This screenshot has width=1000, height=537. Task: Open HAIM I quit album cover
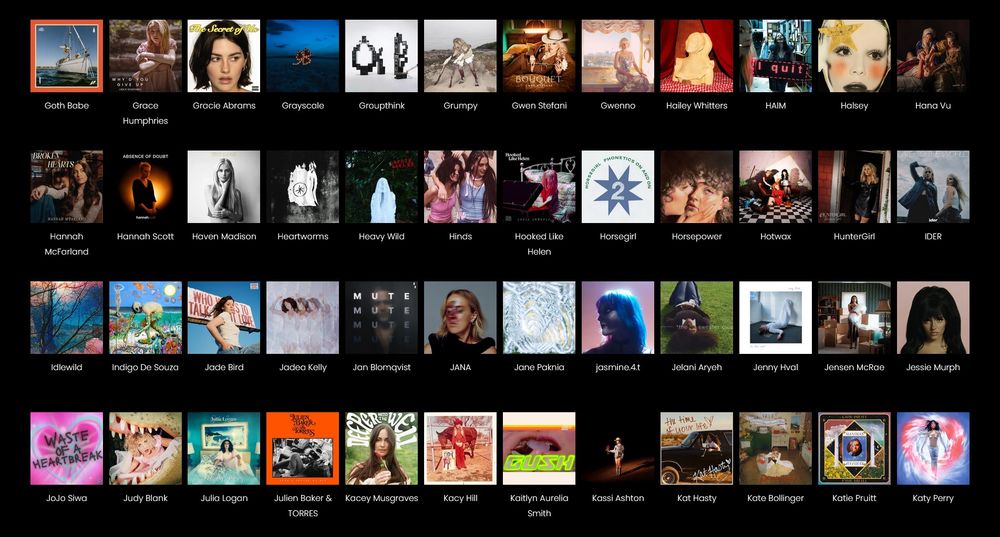[x=776, y=55]
